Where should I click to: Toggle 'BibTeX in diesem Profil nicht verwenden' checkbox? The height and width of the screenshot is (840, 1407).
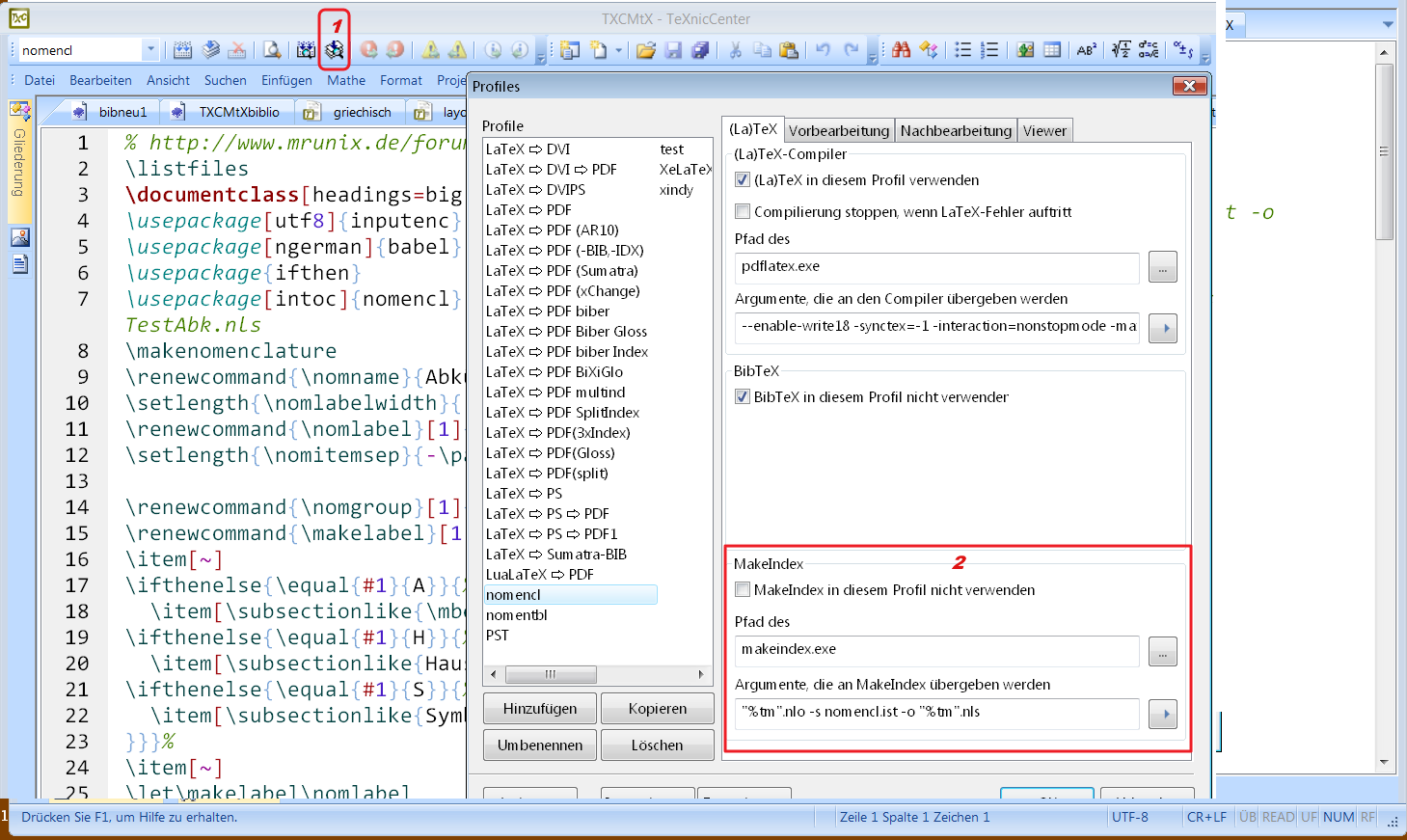tap(743, 396)
